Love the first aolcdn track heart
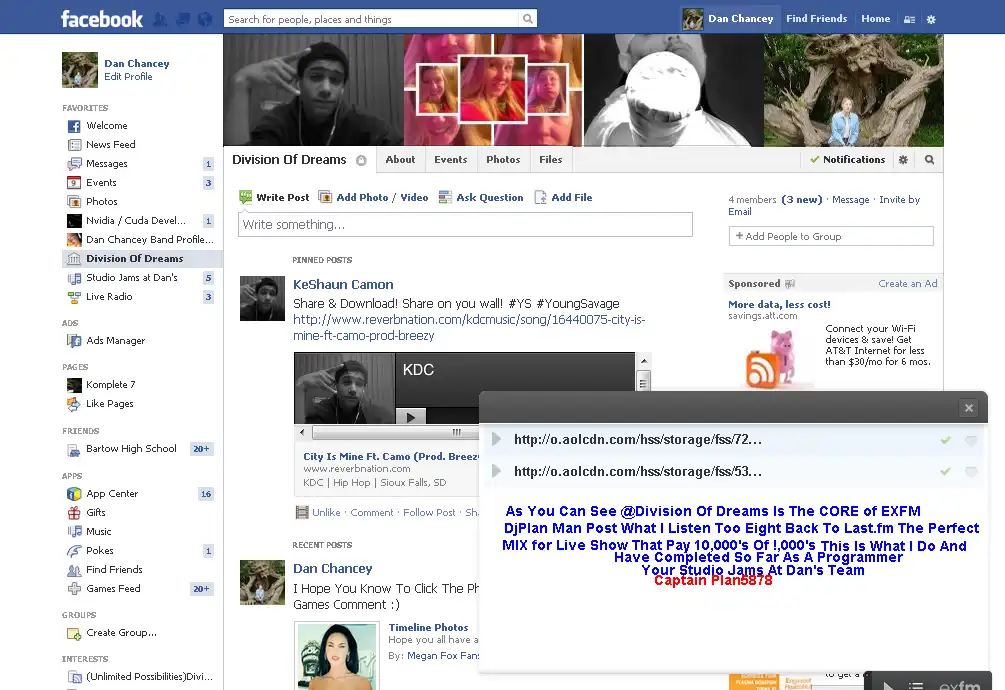 tap(971, 440)
